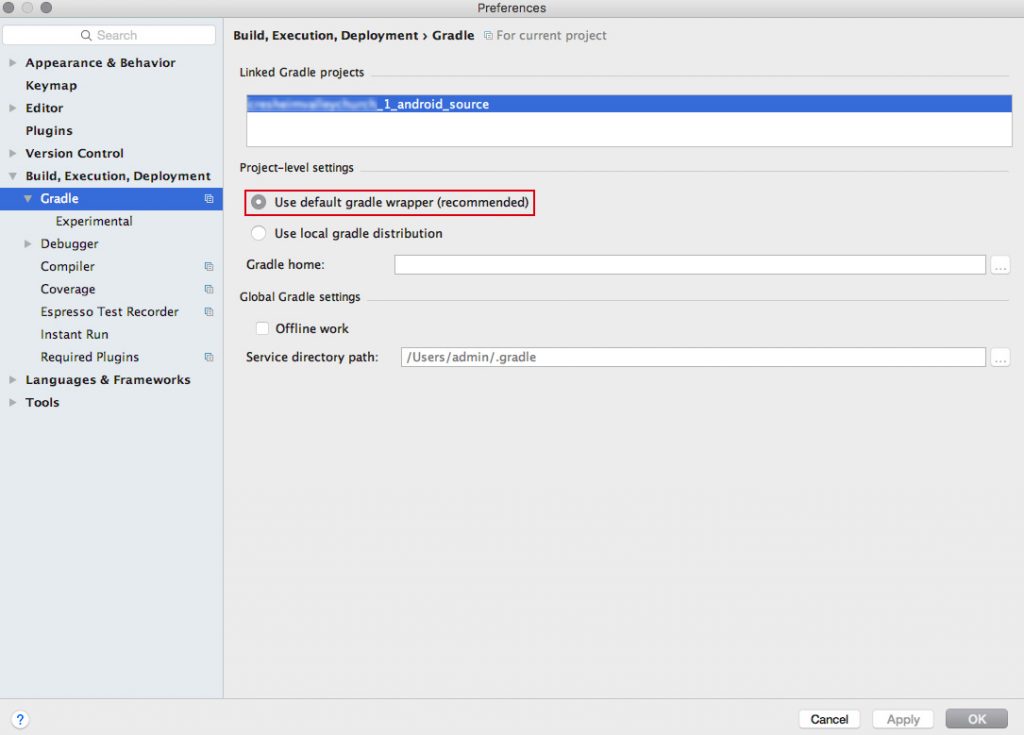Open the Plugins settings page
The height and width of the screenshot is (735, 1024).
49,131
